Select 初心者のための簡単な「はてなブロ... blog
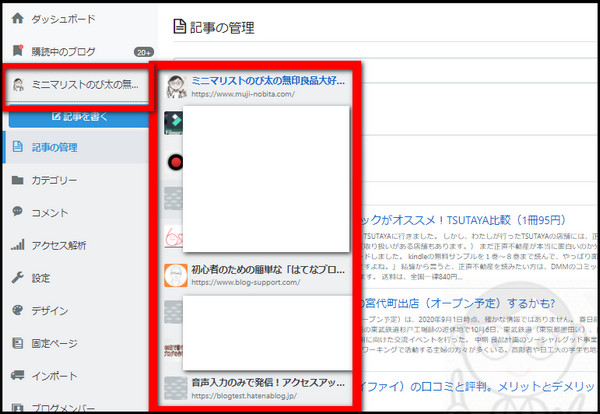This screenshot has height=414, width=600. tap(268, 270)
